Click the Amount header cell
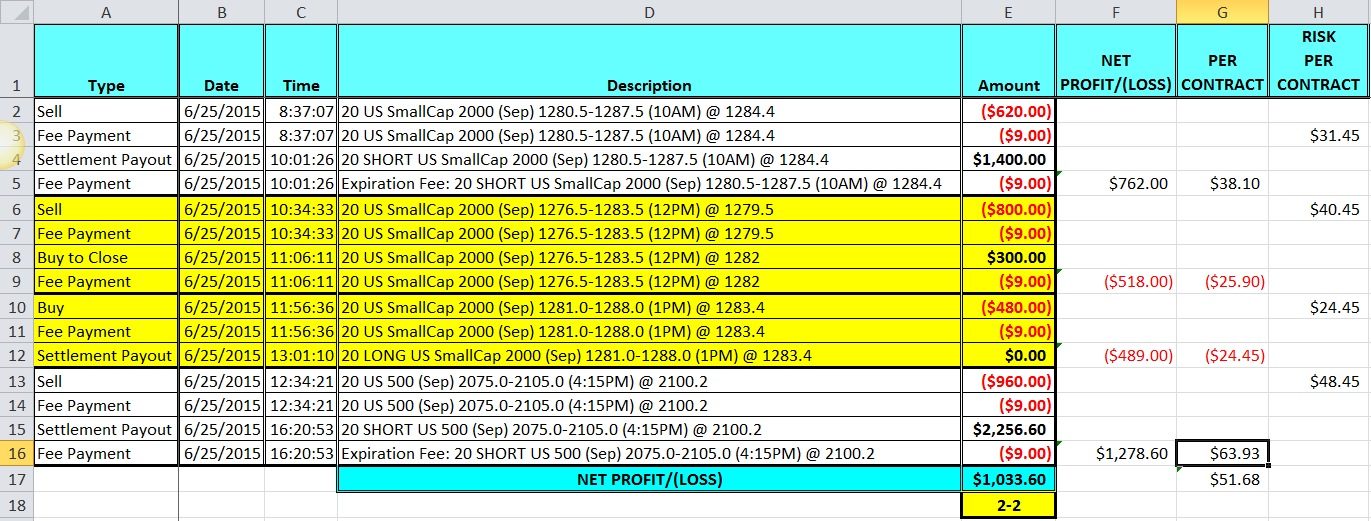 [1009, 60]
